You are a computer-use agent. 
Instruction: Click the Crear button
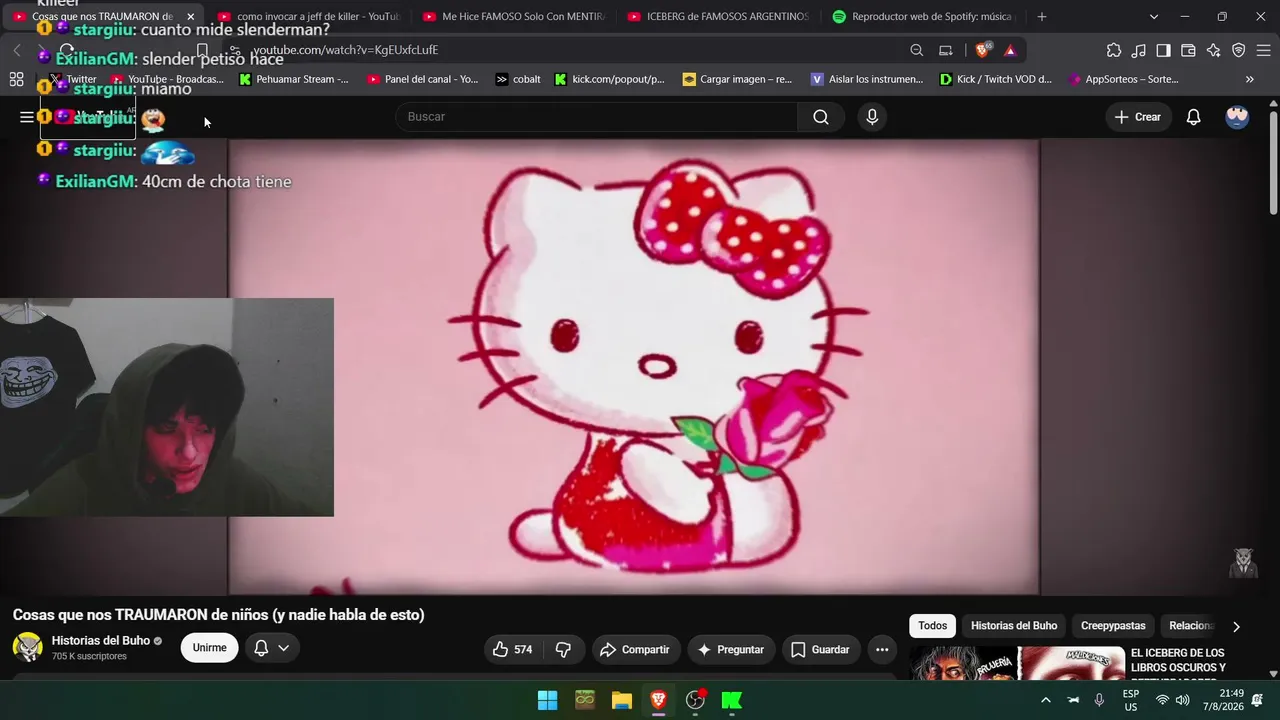(1138, 117)
